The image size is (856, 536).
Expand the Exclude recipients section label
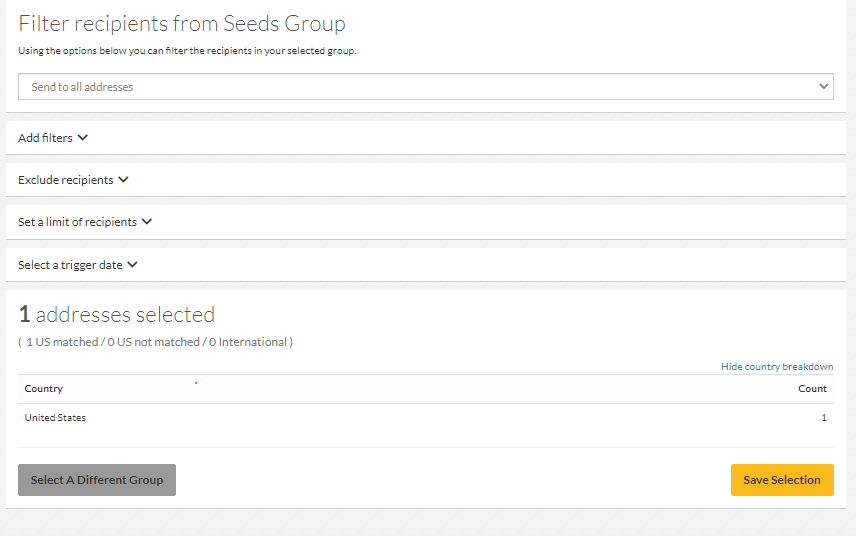[x=66, y=180]
